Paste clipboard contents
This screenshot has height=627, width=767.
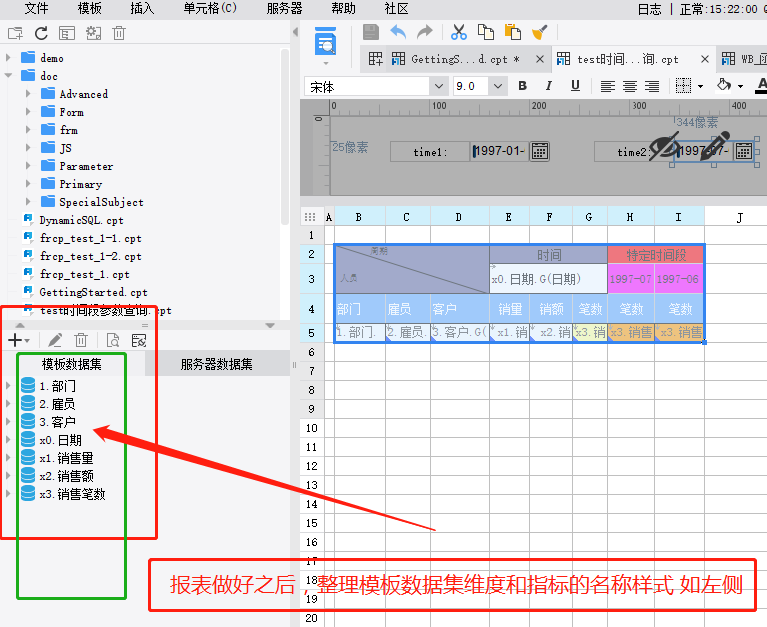(512, 32)
